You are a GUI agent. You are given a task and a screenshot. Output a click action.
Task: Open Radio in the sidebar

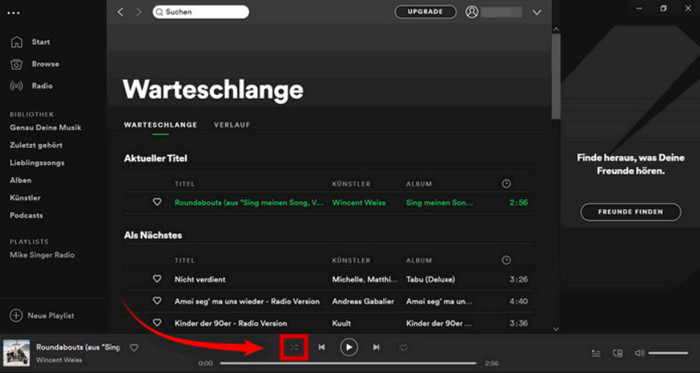pyautogui.click(x=42, y=86)
